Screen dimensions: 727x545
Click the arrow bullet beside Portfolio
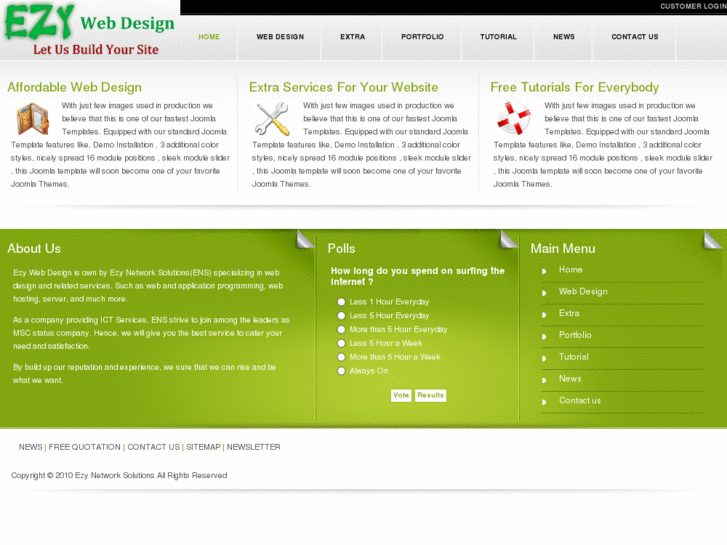(544, 337)
